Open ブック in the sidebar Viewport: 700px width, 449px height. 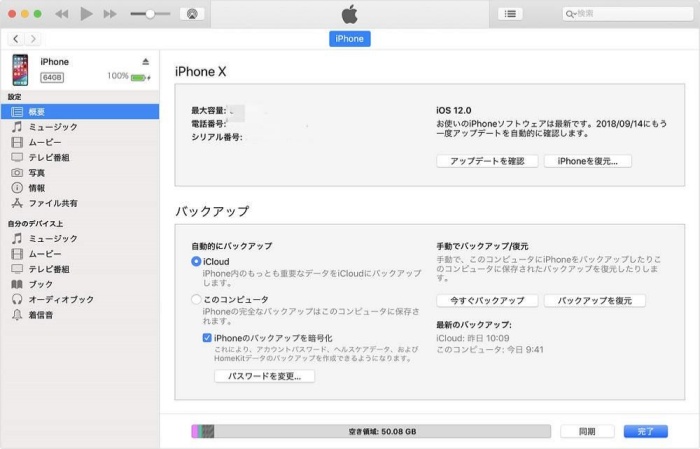pyautogui.click(x=80, y=284)
